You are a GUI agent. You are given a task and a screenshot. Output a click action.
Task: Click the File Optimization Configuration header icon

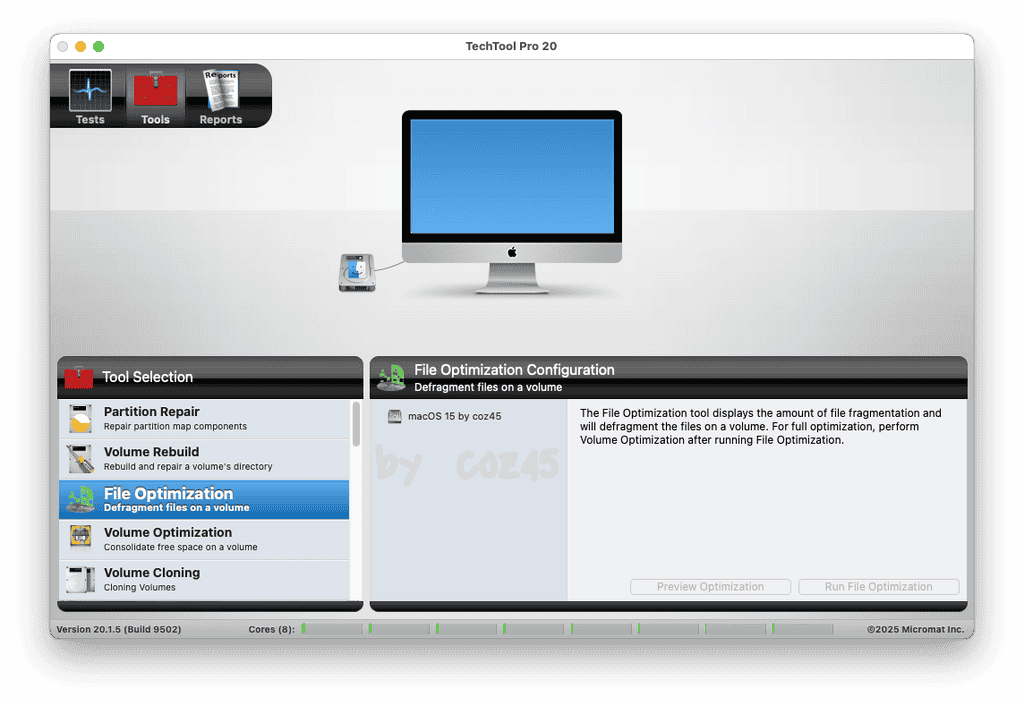coord(392,377)
